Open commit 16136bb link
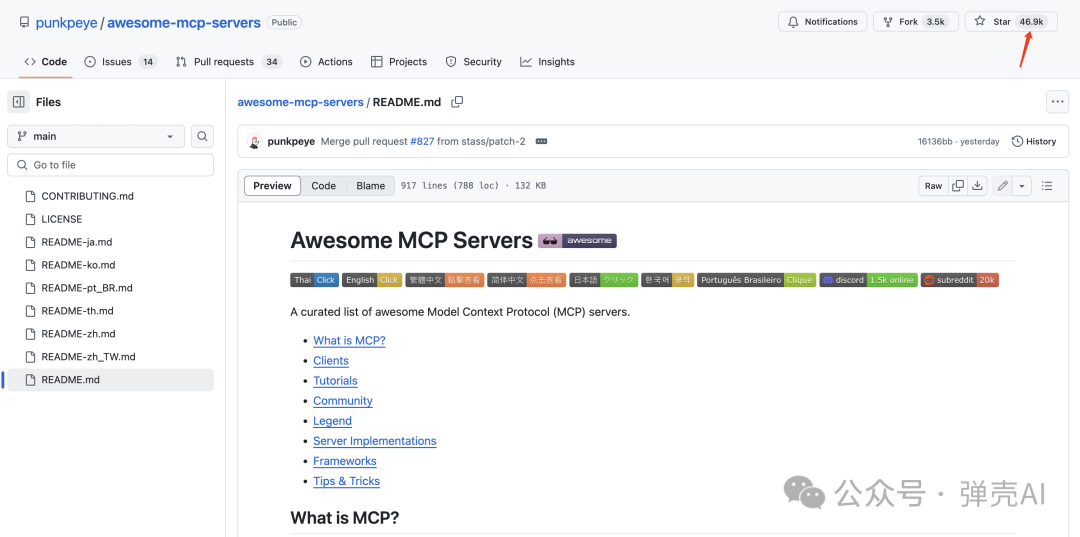1080x537 pixels. (x=935, y=142)
